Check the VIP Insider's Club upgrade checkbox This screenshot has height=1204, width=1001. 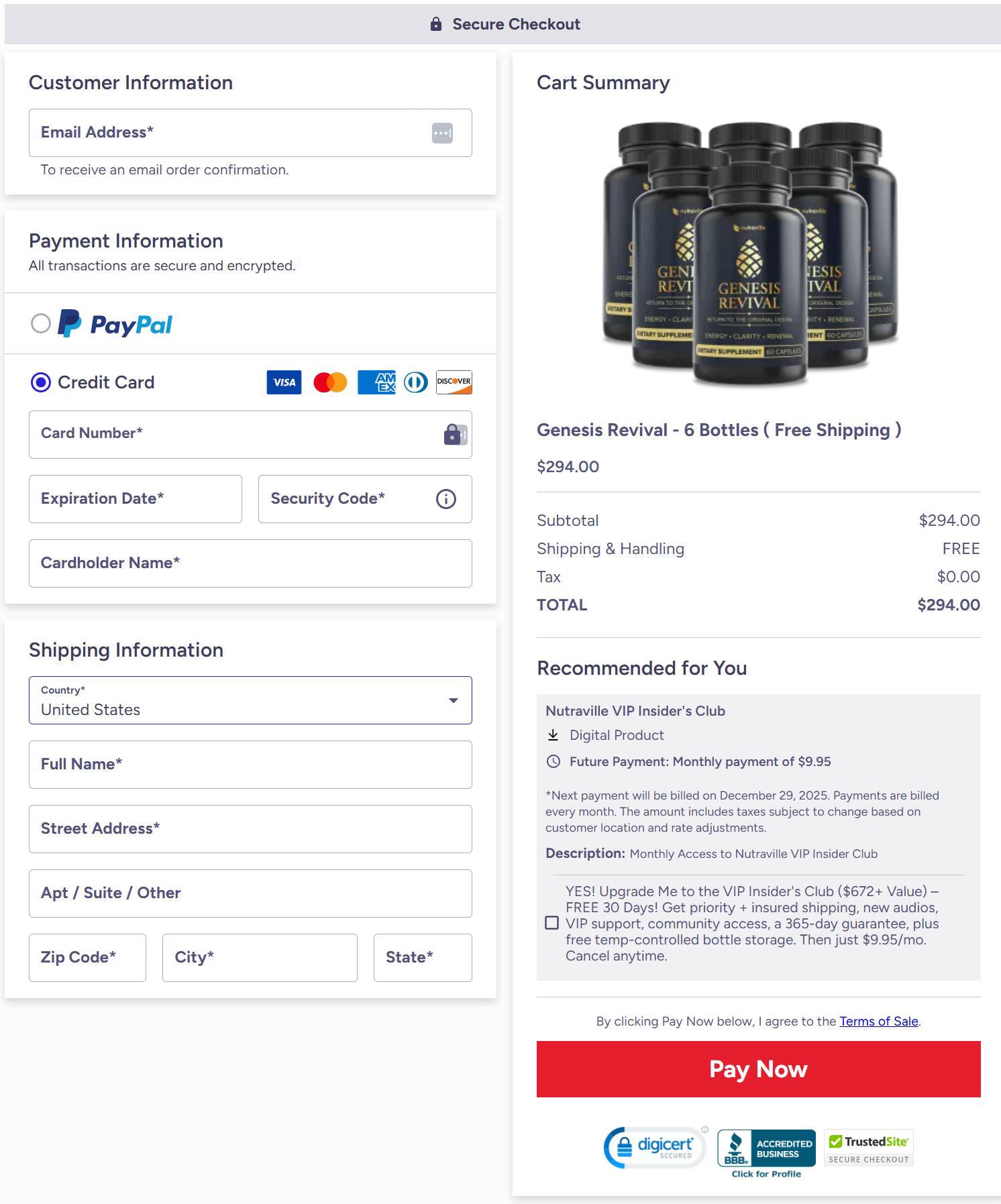coord(552,923)
